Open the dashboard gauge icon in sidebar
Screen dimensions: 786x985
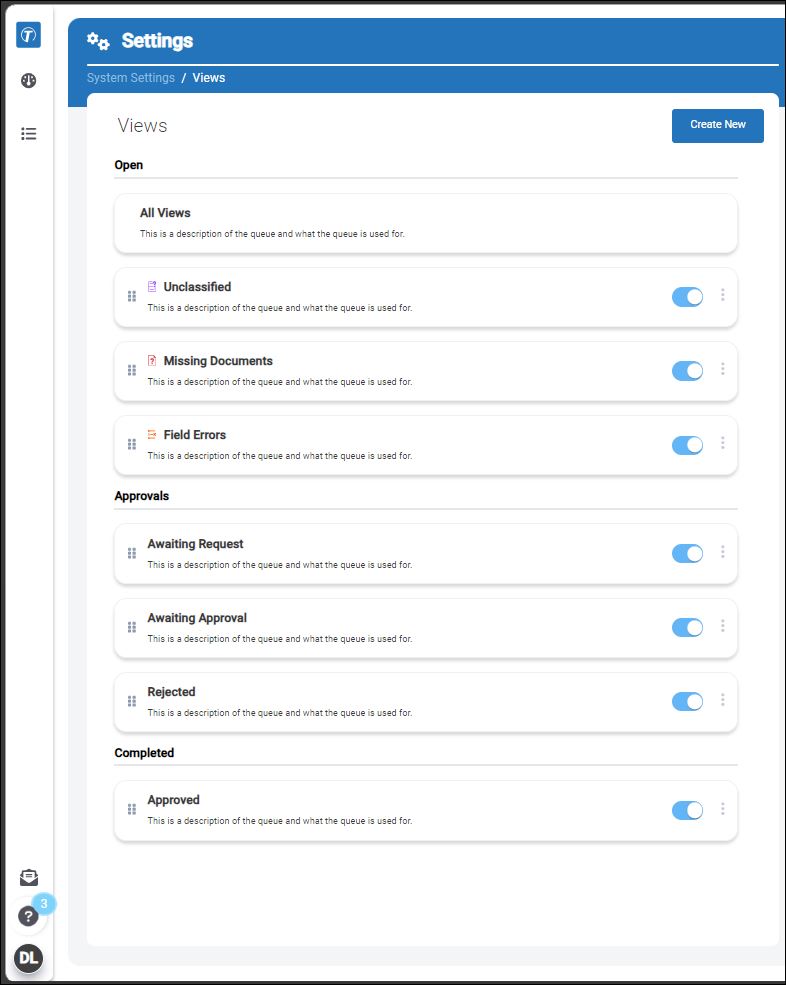pyautogui.click(x=28, y=80)
